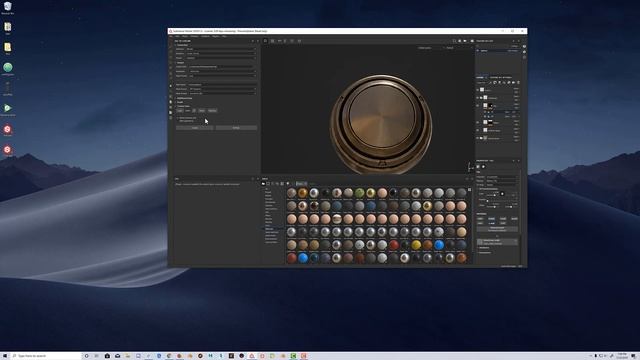
Task: Click the add effect wand icon in Layers toolbar
Action: 491,82
